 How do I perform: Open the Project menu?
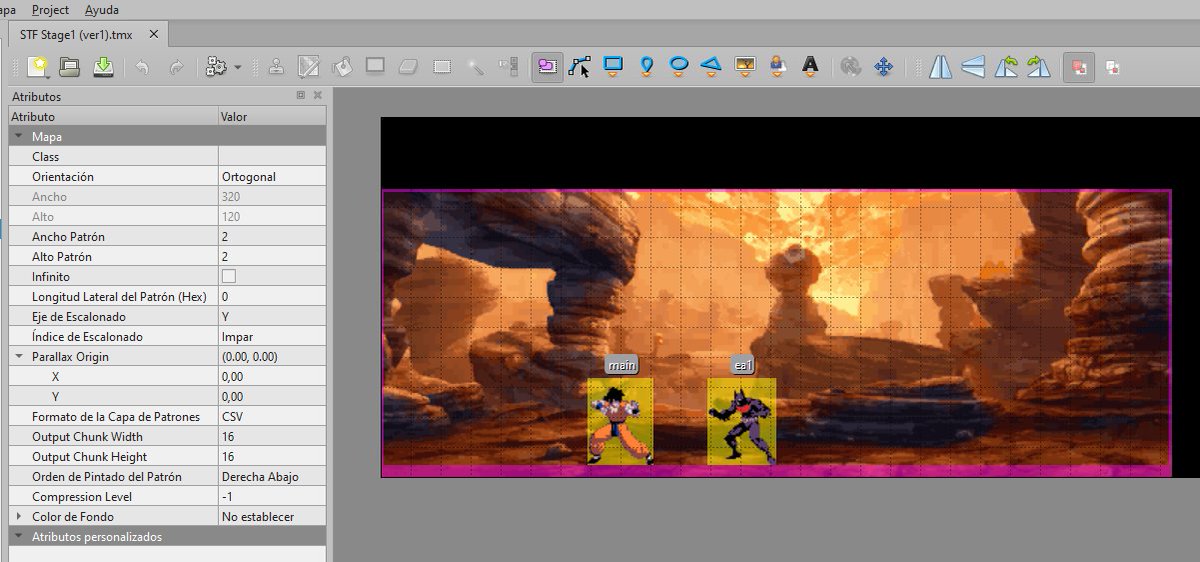[x=50, y=10]
